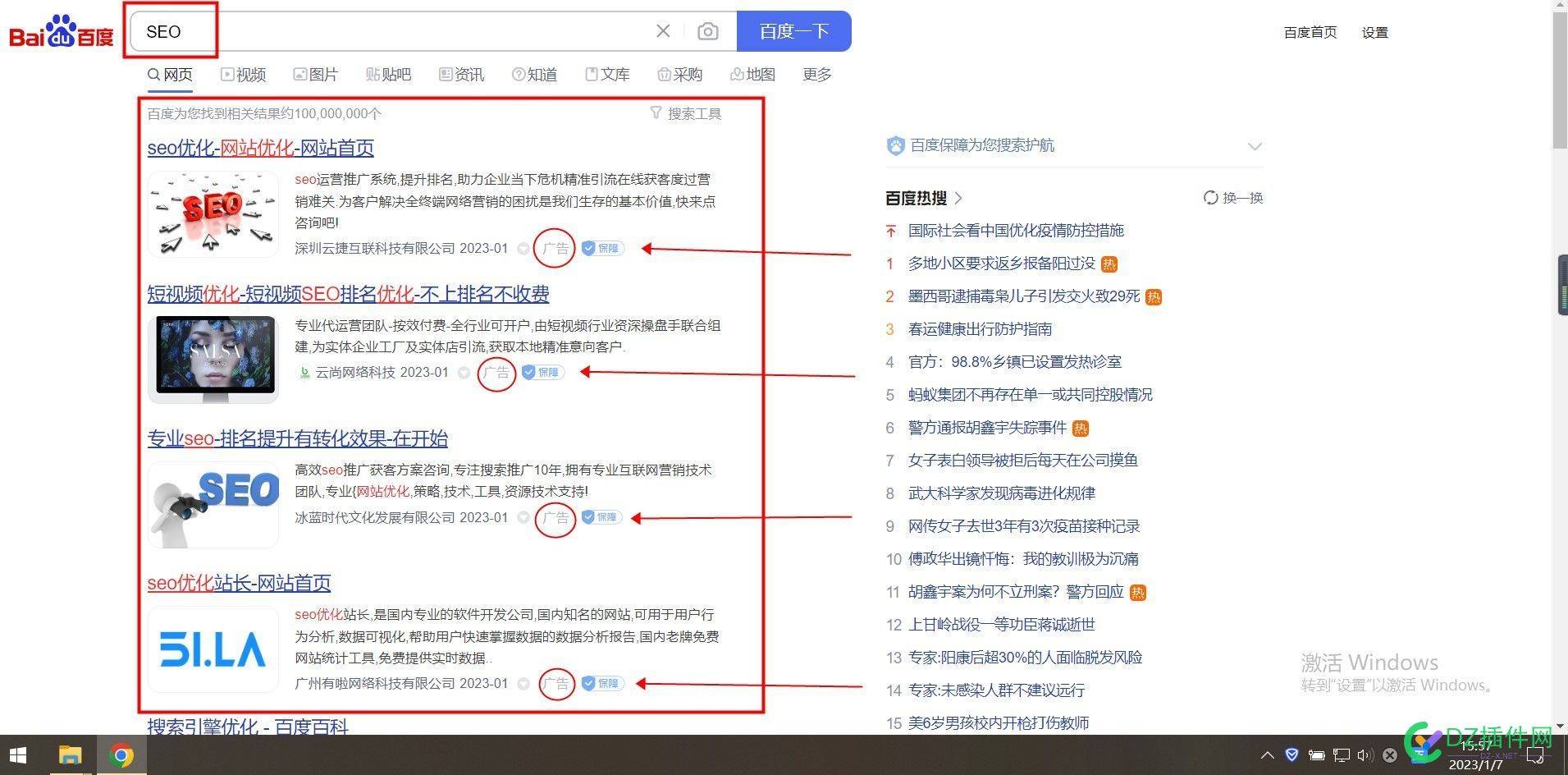Open hot search 墨西哥逮捕毒枭儿子引发交火致29死
The image size is (1568, 775).
click(x=1024, y=296)
